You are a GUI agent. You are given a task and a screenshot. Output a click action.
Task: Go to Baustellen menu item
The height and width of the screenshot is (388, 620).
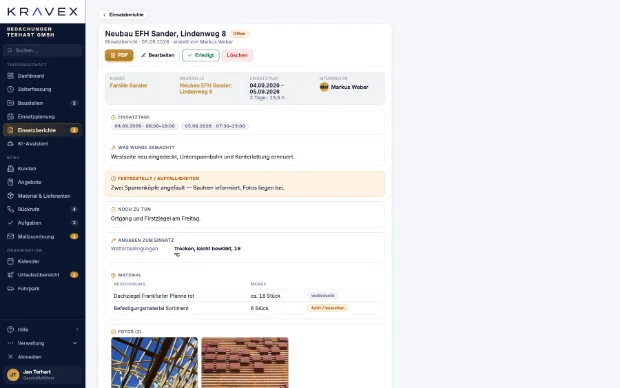(x=42, y=103)
